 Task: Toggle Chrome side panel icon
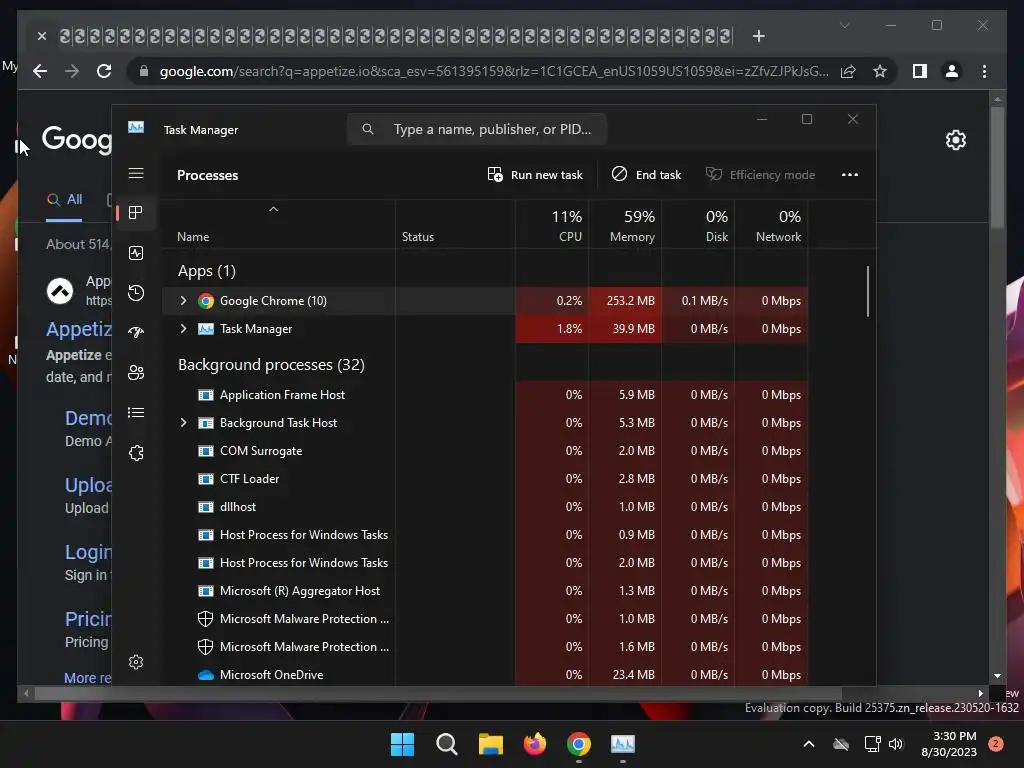click(x=920, y=71)
